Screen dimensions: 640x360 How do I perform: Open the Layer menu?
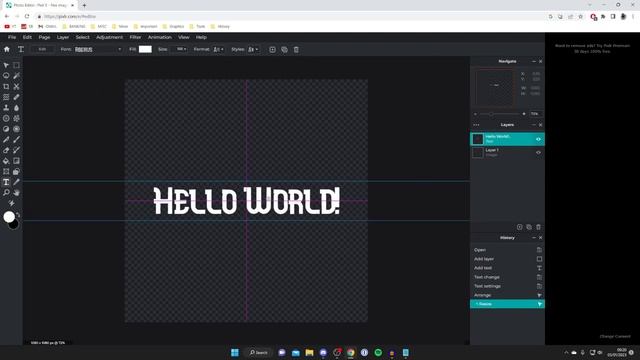point(62,37)
